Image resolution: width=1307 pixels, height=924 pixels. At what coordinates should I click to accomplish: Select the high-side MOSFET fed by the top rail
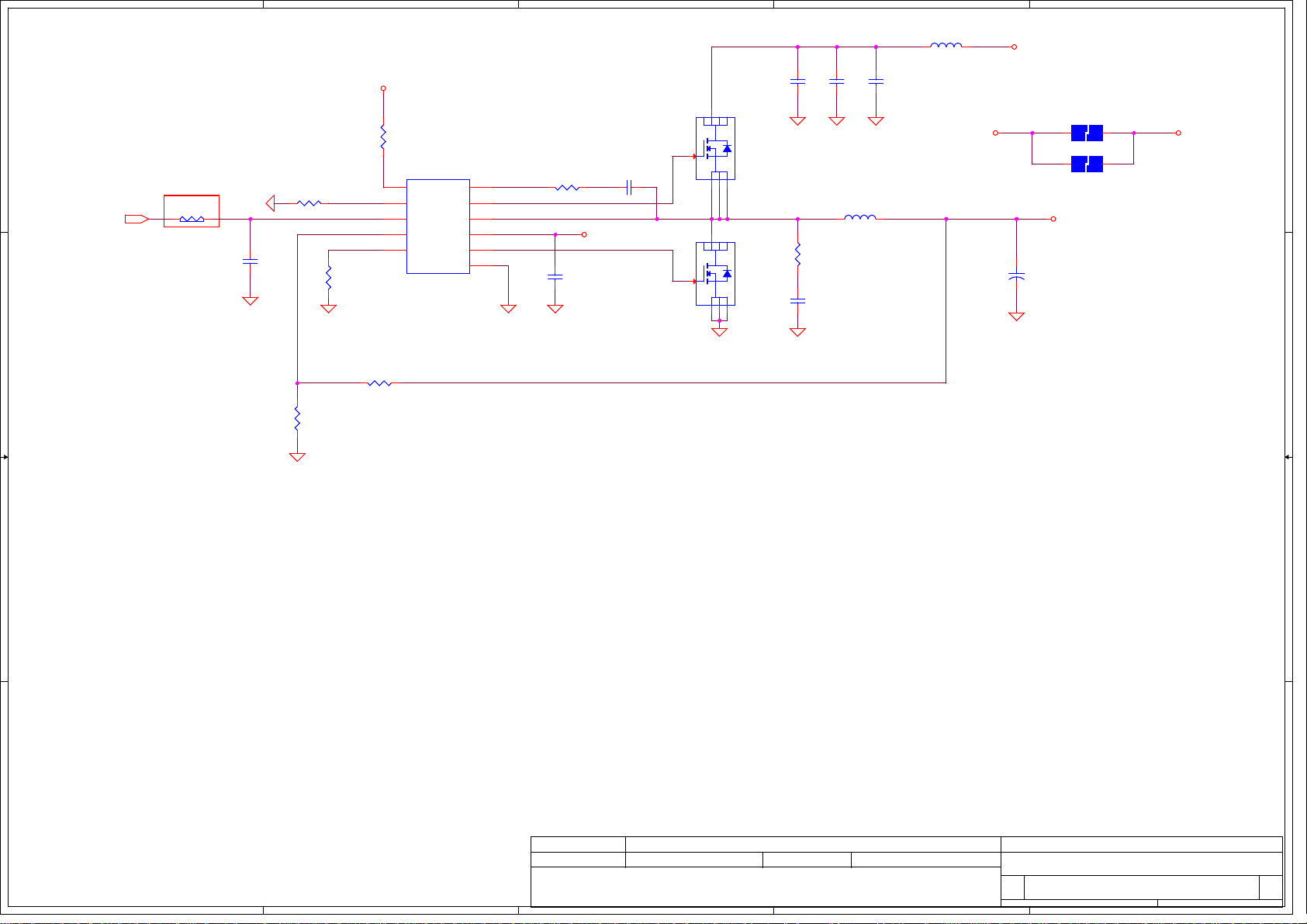(x=715, y=148)
